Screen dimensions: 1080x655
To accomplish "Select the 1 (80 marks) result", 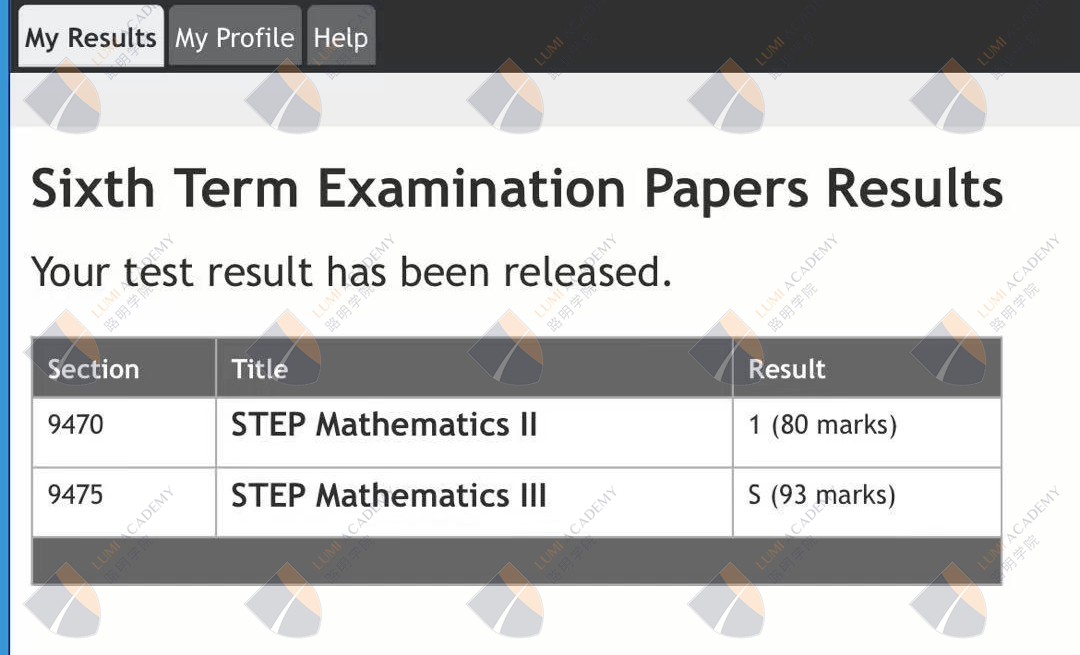I will pos(822,425).
